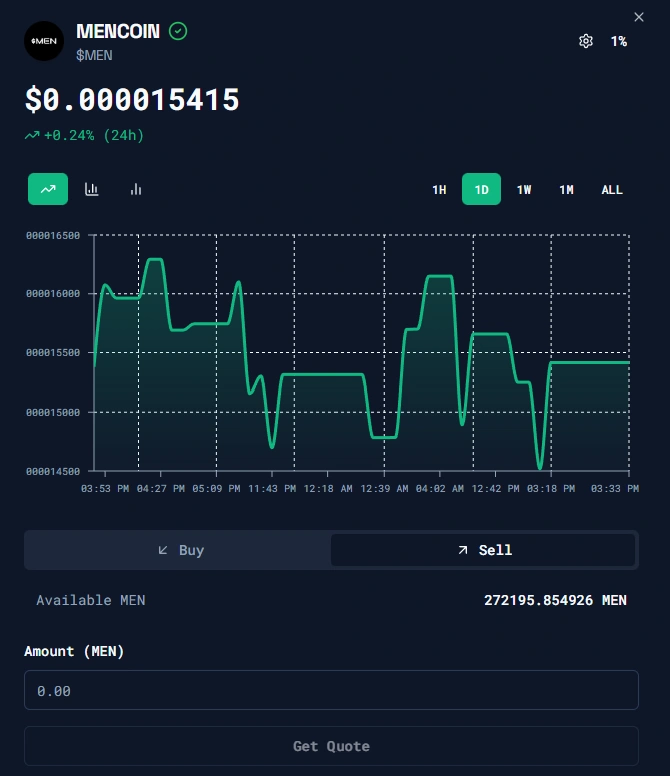Image resolution: width=670 pixels, height=776 pixels.
Task: Click the trending arrow beside +0.24%
Action: point(32,135)
